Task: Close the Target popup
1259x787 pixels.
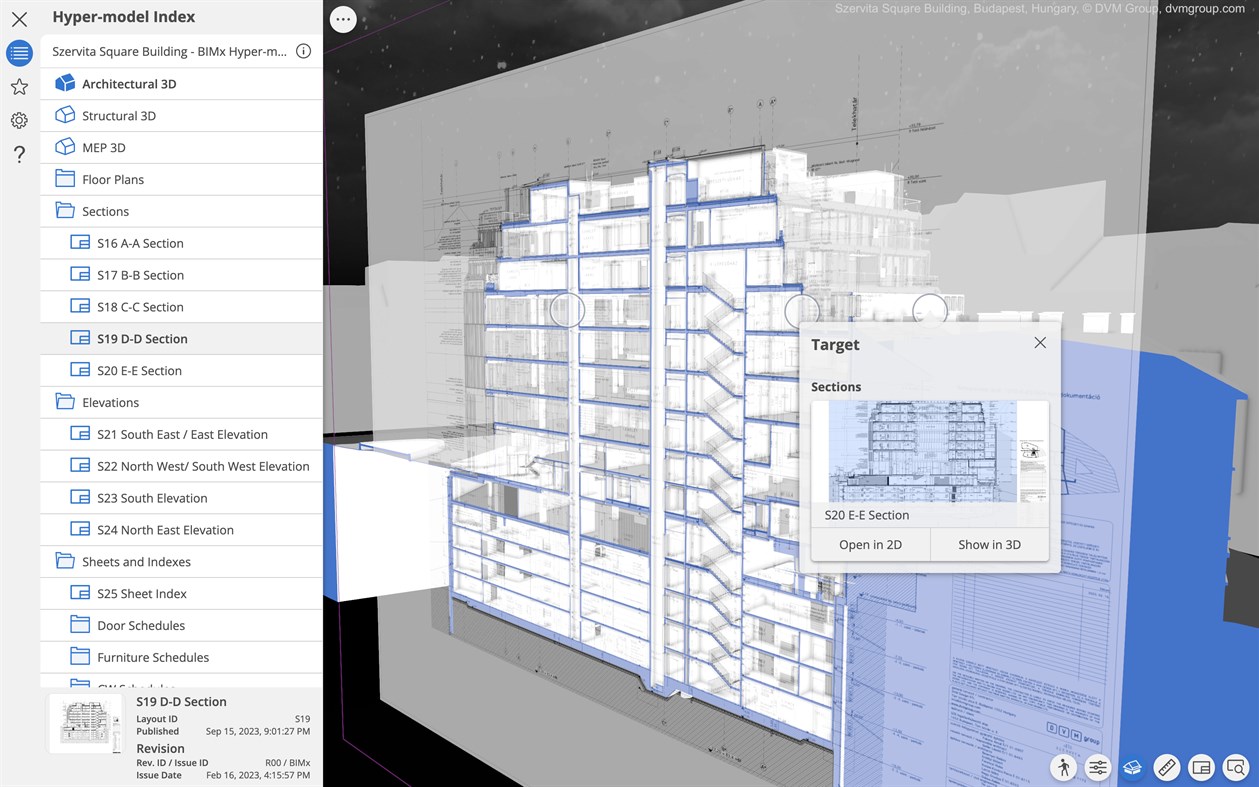Action: (1040, 342)
